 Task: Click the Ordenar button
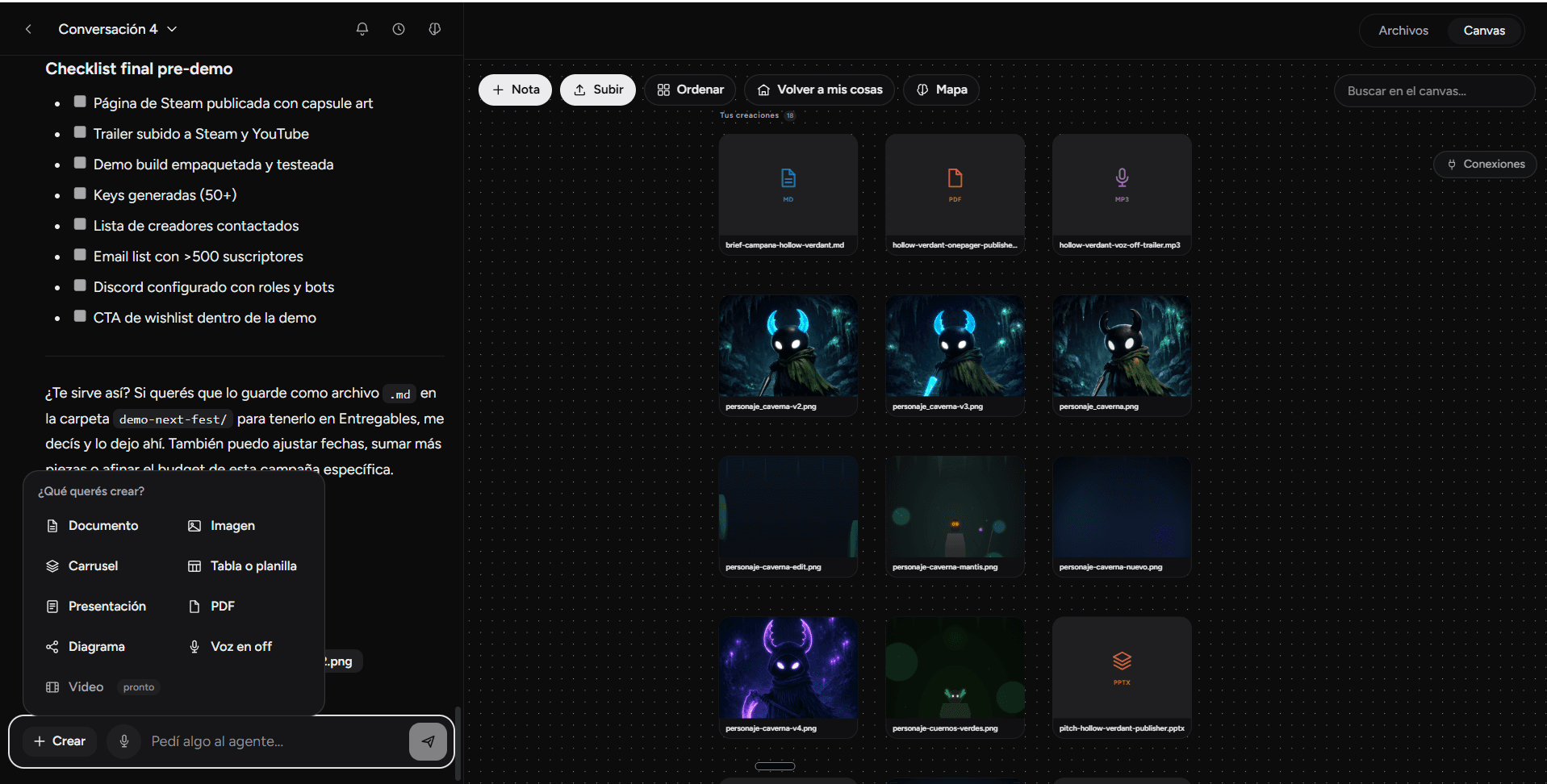click(x=690, y=90)
